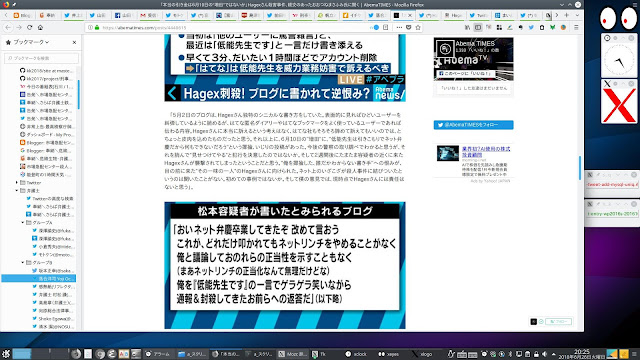
Task: Select the highlighted bookmark in グループB
Action: pyautogui.click(x=39, y=278)
